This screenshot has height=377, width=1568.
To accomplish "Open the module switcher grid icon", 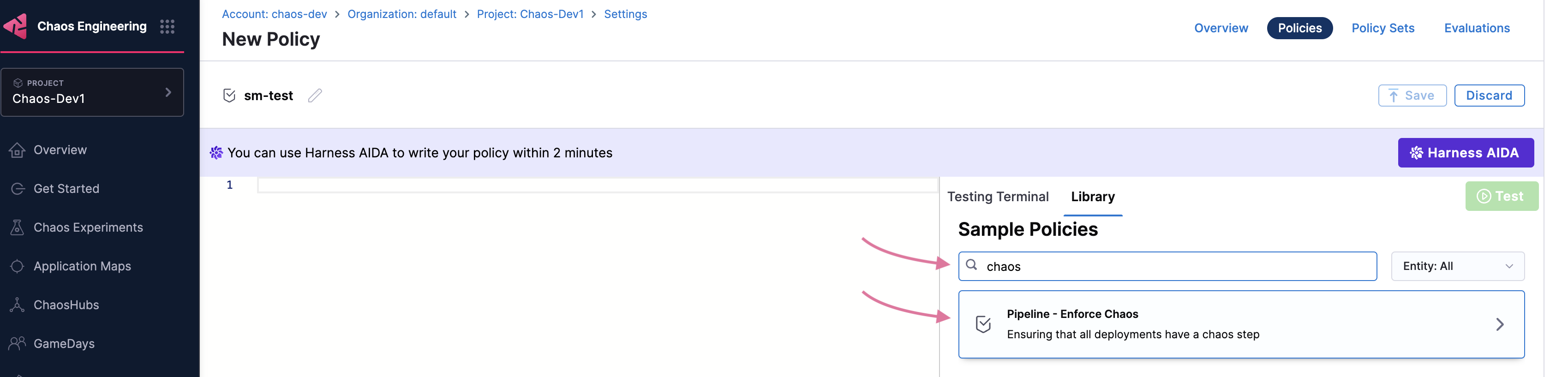I will coord(167,26).
